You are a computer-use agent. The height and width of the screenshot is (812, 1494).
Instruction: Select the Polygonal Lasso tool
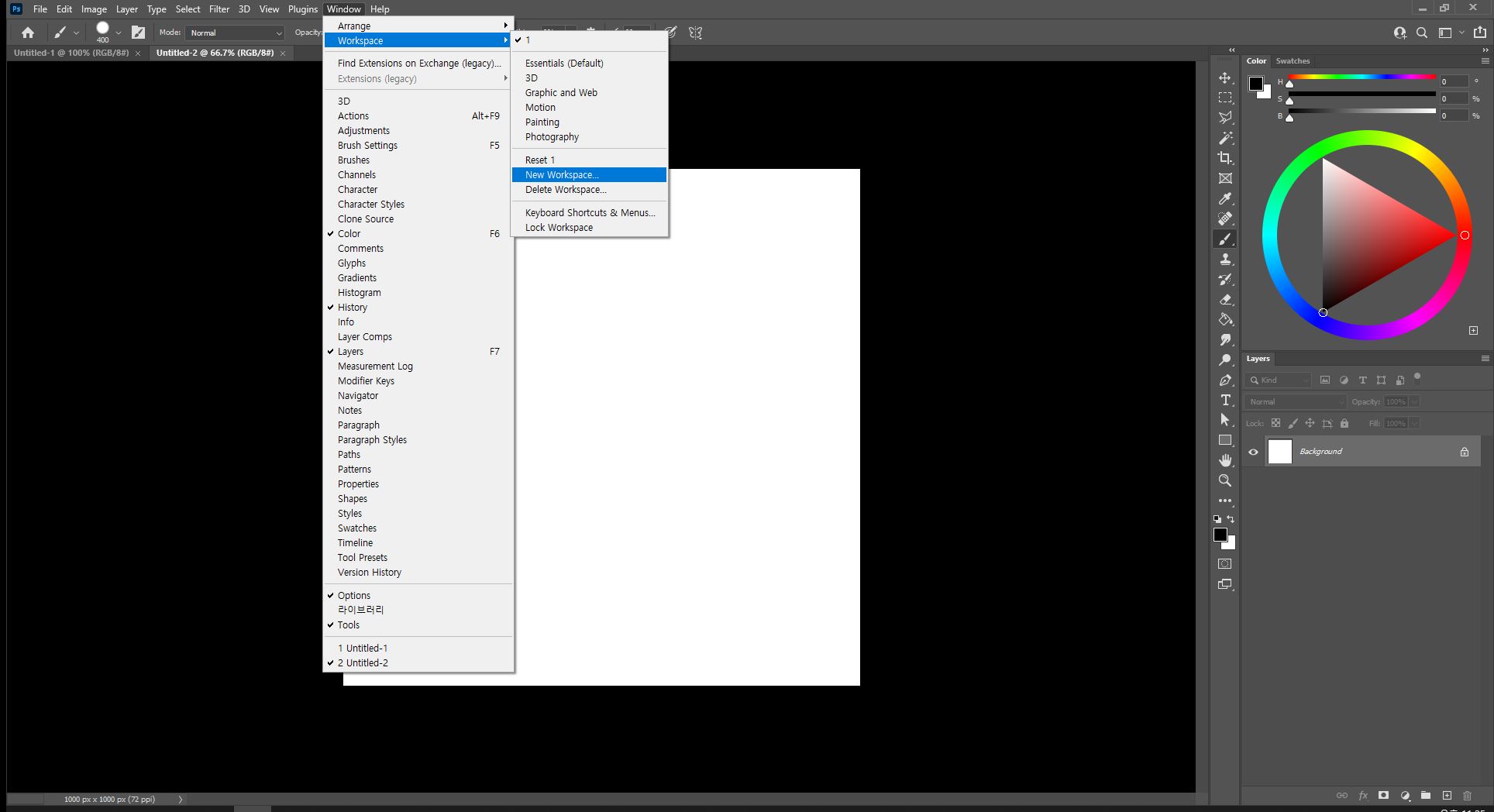point(1225,118)
